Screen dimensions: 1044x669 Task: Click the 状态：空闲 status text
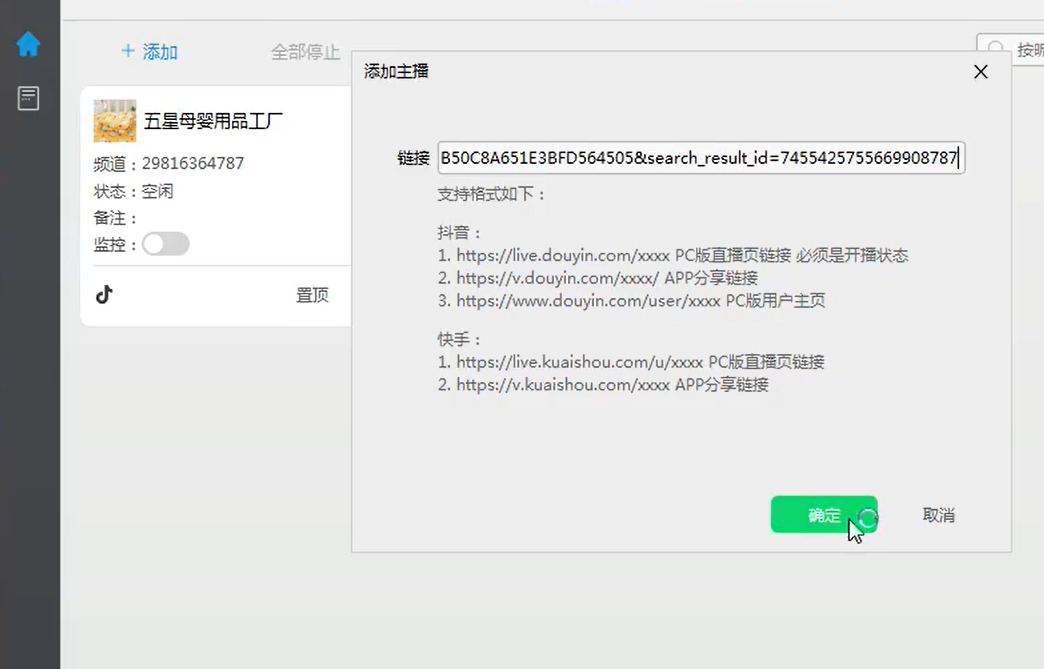click(134, 191)
